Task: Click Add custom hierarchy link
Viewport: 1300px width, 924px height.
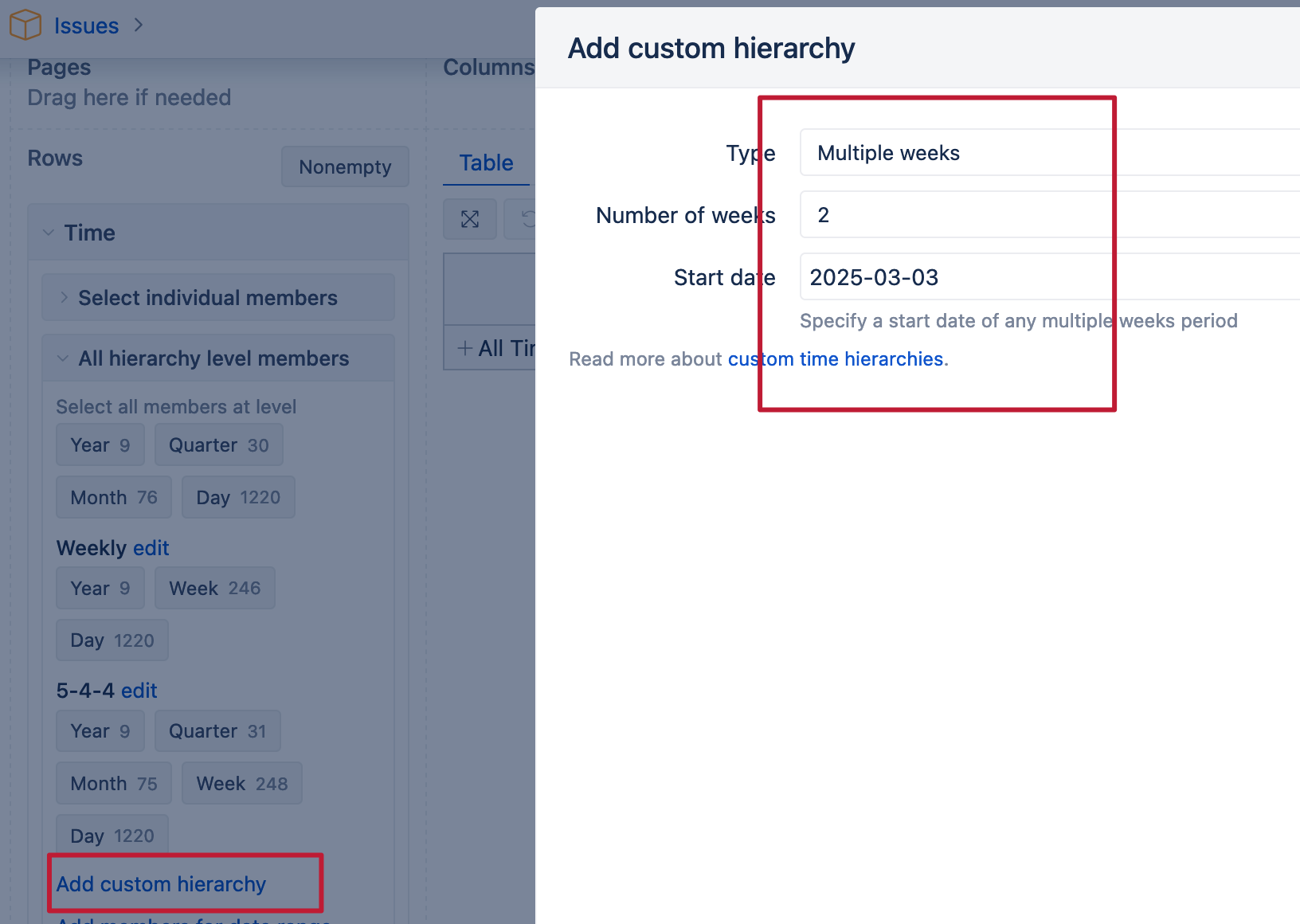Action: [161, 884]
